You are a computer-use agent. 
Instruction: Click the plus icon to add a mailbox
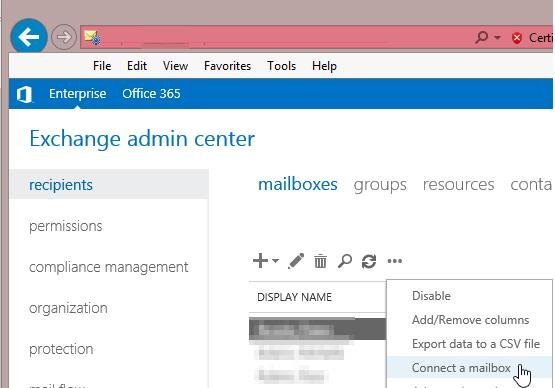[260, 261]
